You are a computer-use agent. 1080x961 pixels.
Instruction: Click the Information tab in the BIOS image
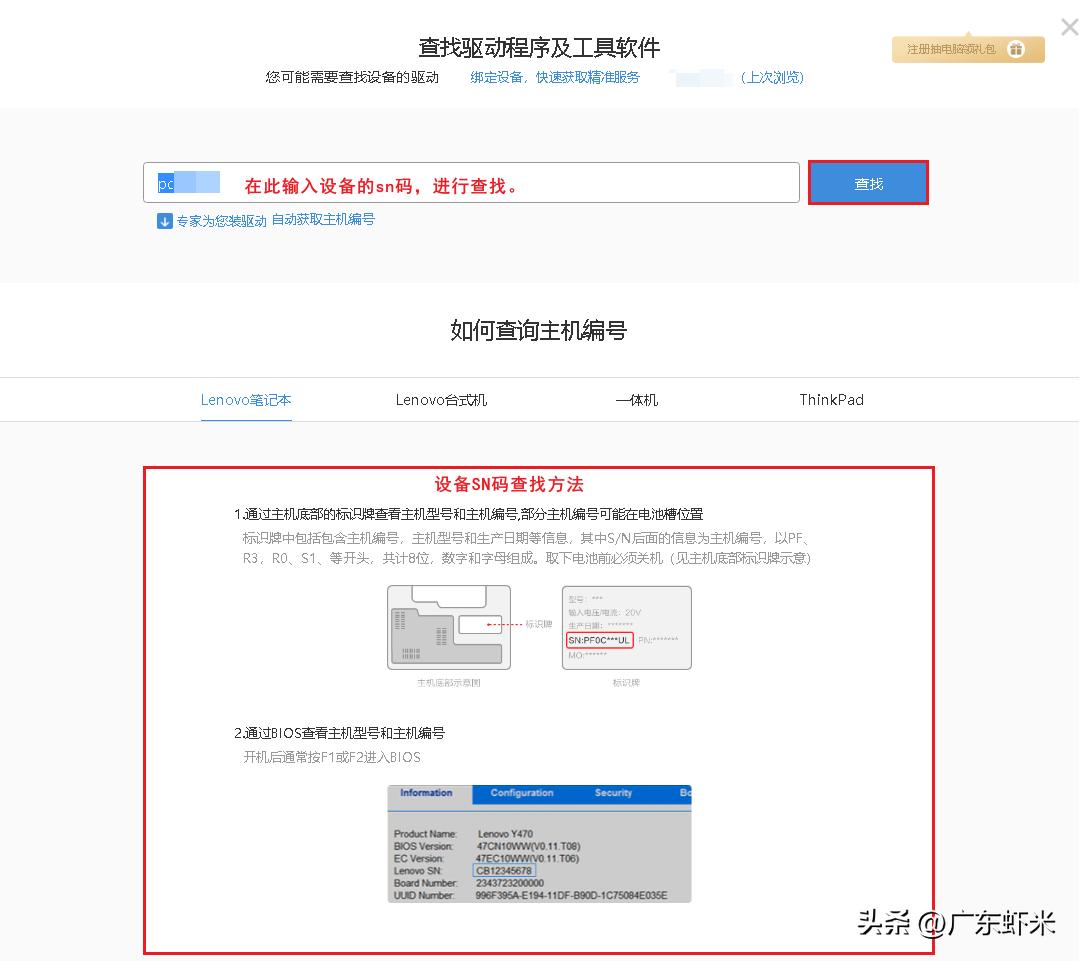coord(428,793)
